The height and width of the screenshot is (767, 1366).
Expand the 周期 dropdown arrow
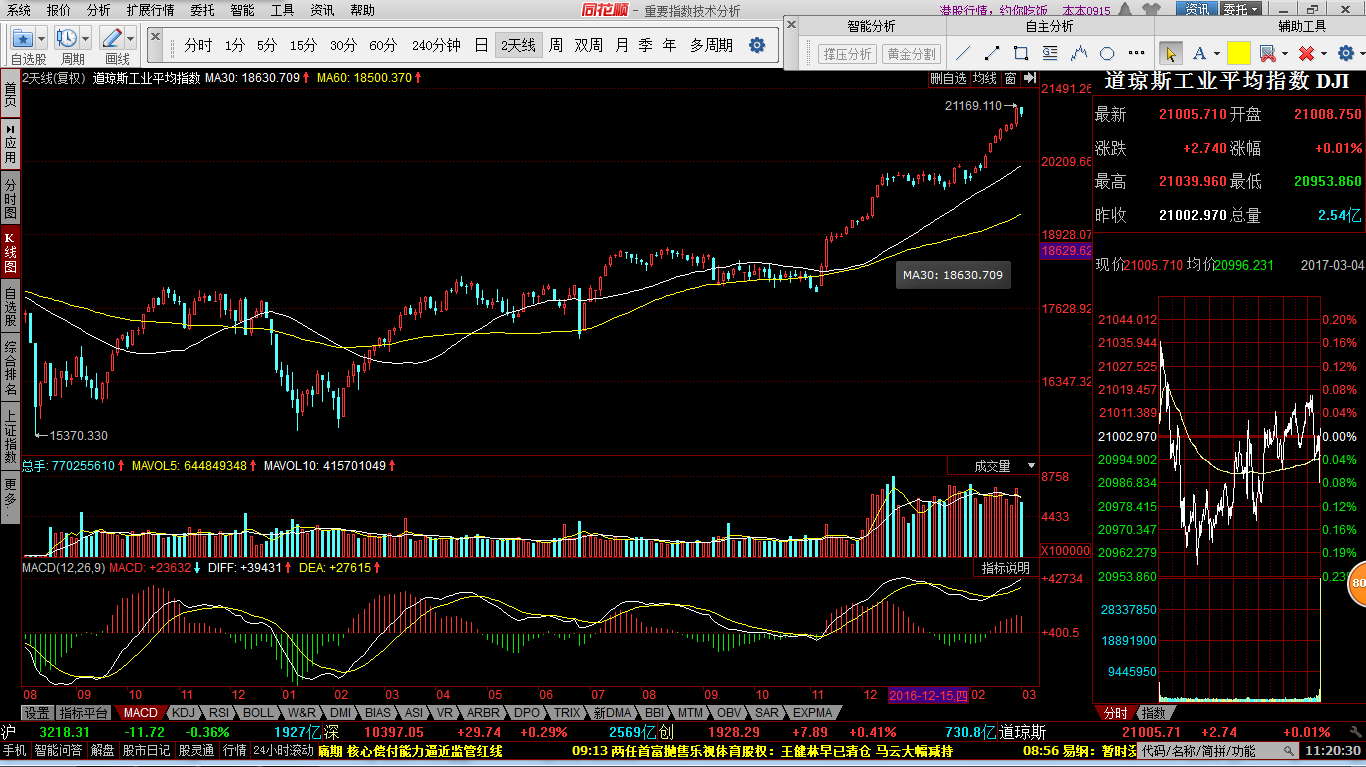click(x=86, y=39)
